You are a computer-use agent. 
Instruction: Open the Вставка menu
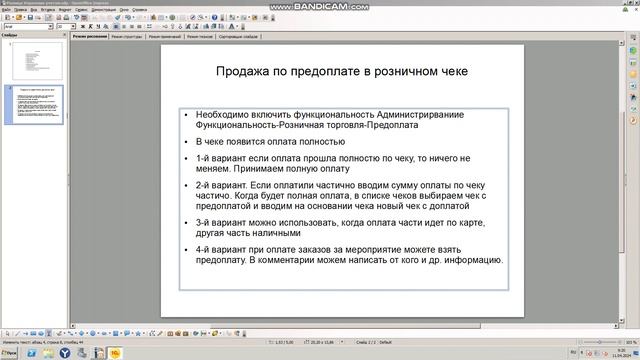[48, 9]
